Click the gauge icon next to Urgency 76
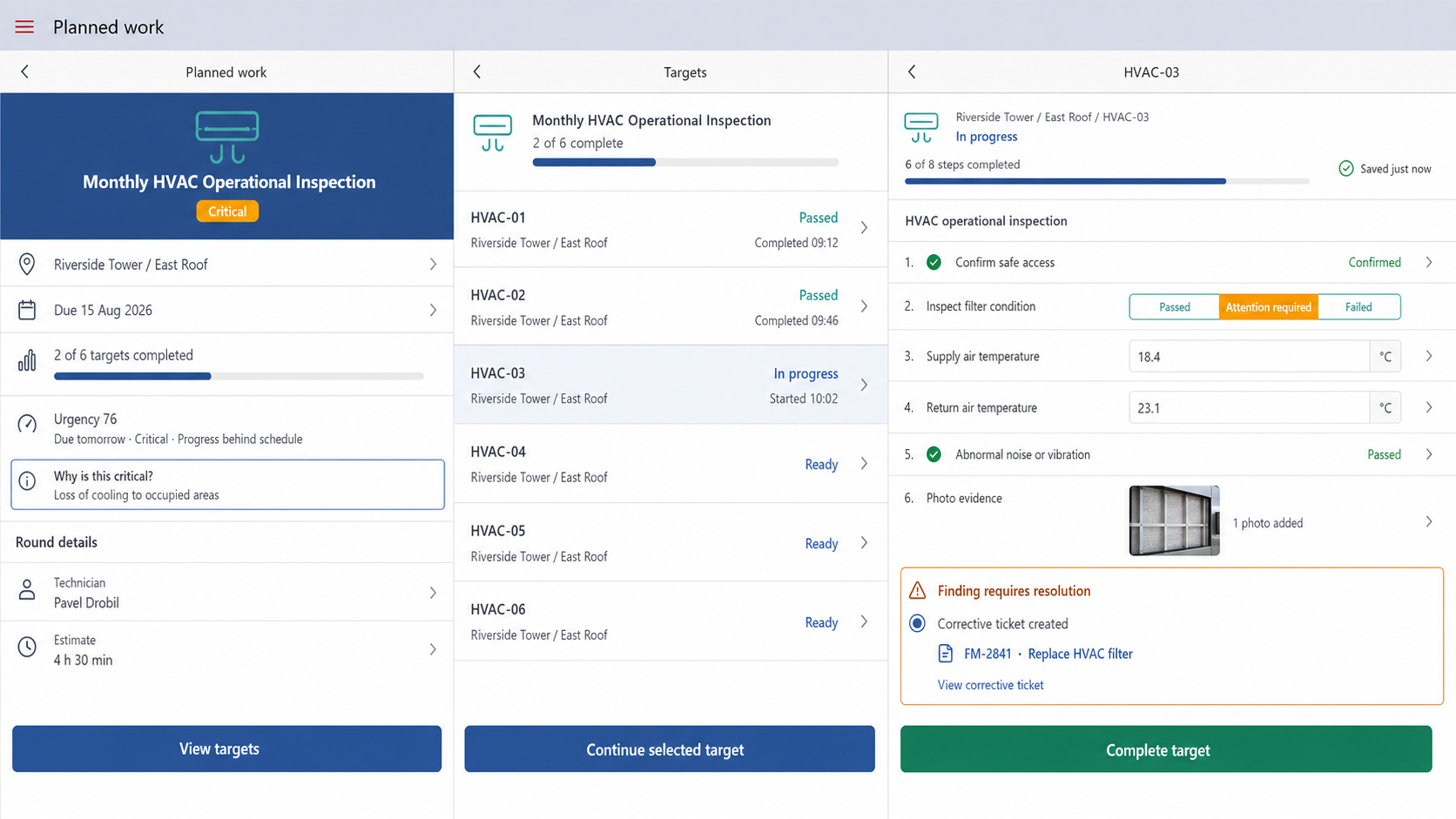This screenshot has height=819, width=1456. [27, 424]
